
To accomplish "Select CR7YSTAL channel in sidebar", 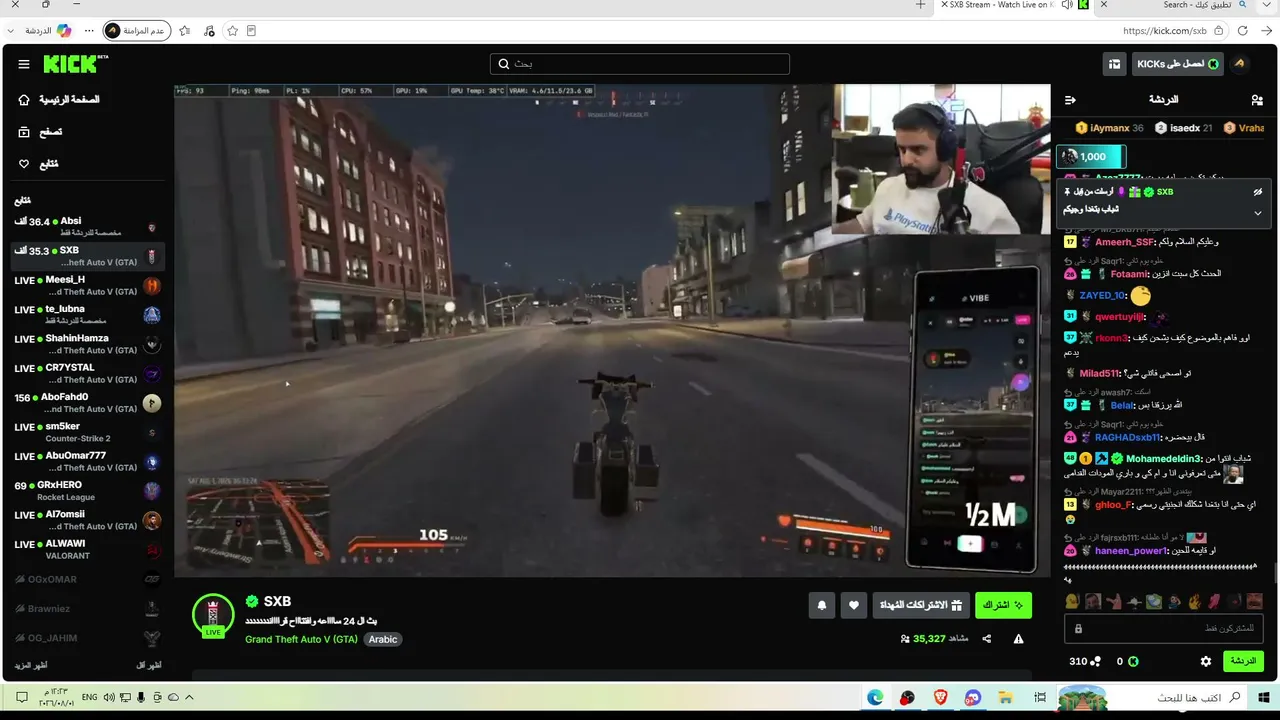I will coord(88,374).
